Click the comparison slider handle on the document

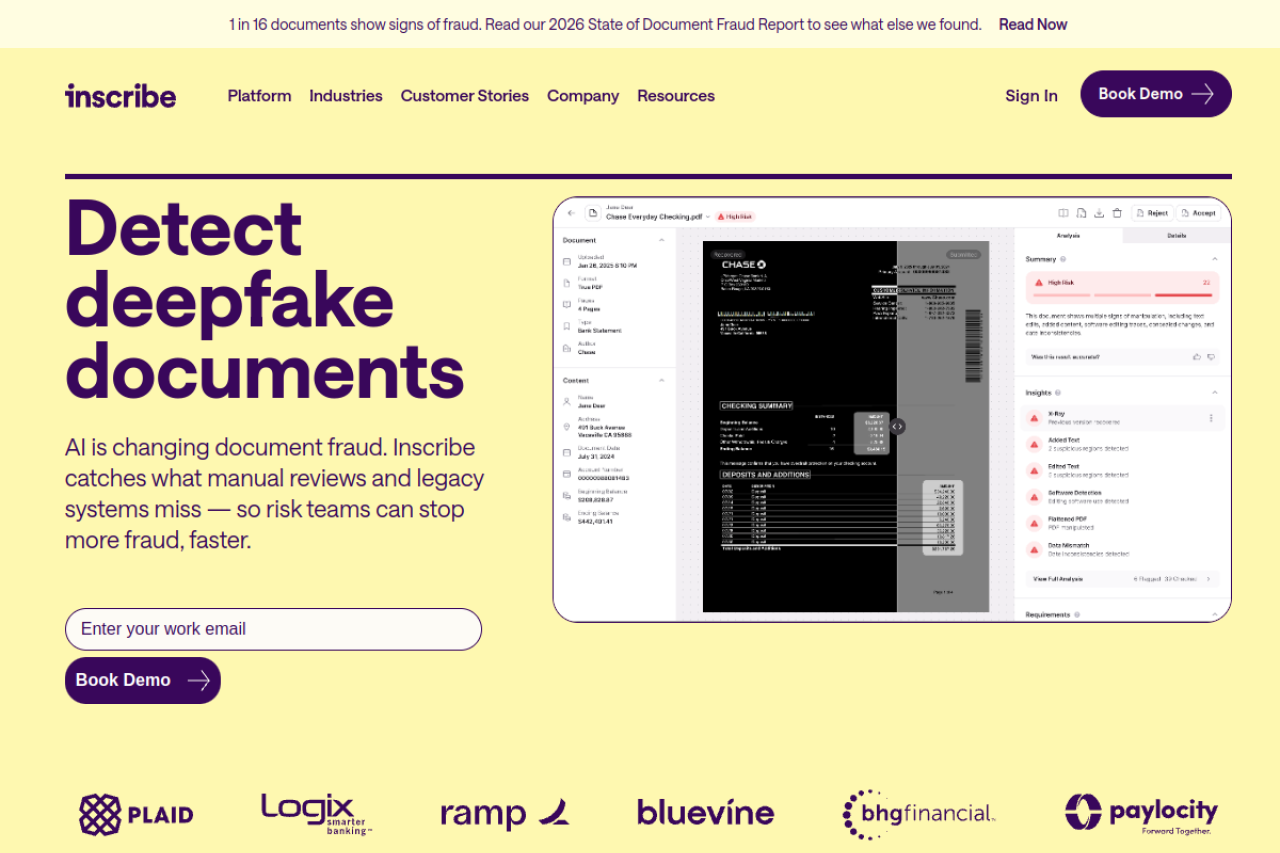tap(897, 426)
